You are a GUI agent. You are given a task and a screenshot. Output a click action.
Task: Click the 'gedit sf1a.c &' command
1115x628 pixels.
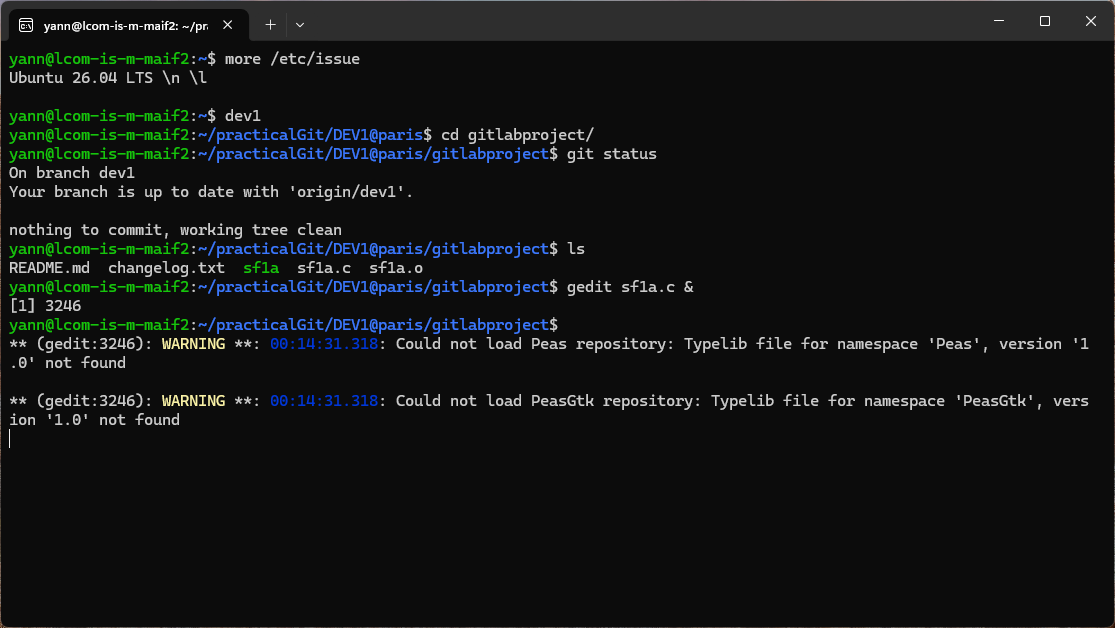(630, 287)
